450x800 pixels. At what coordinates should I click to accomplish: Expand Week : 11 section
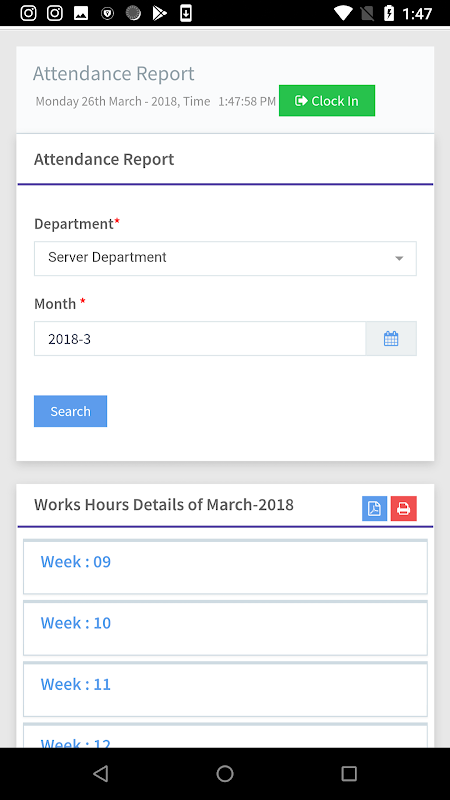point(225,689)
